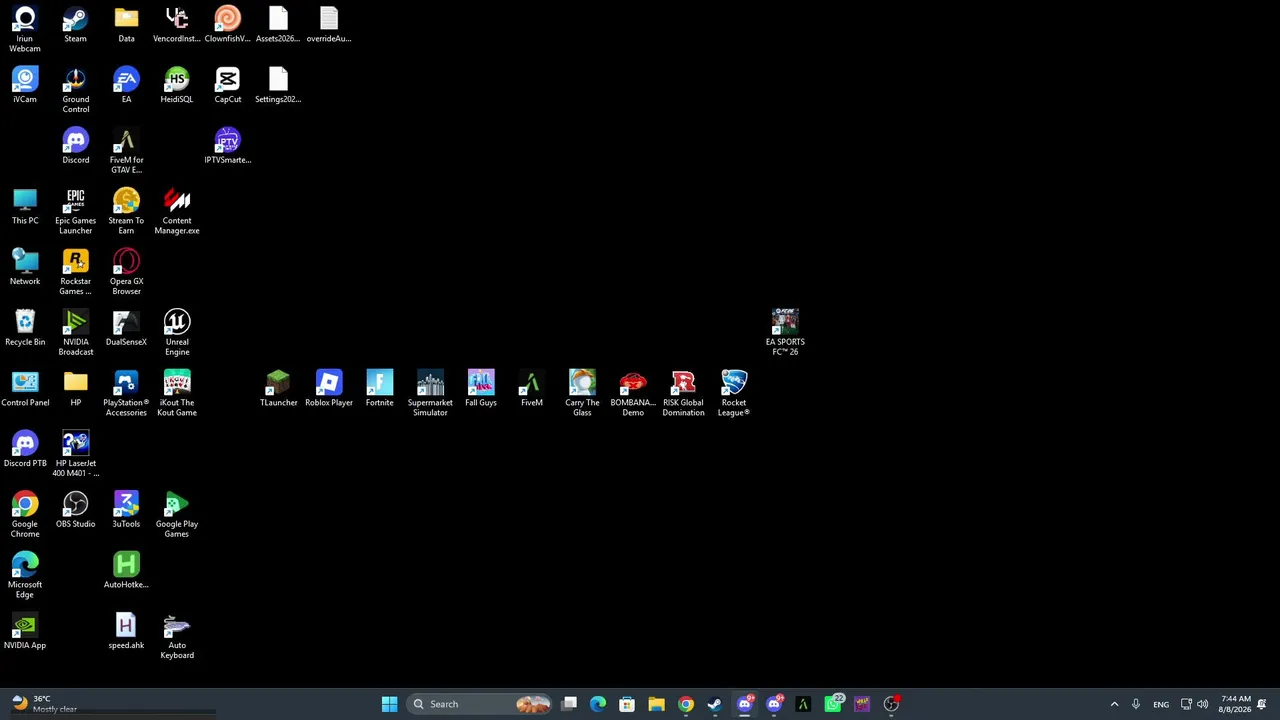Select the CapCut desktop icon
The image size is (1280, 720).
(x=227, y=86)
